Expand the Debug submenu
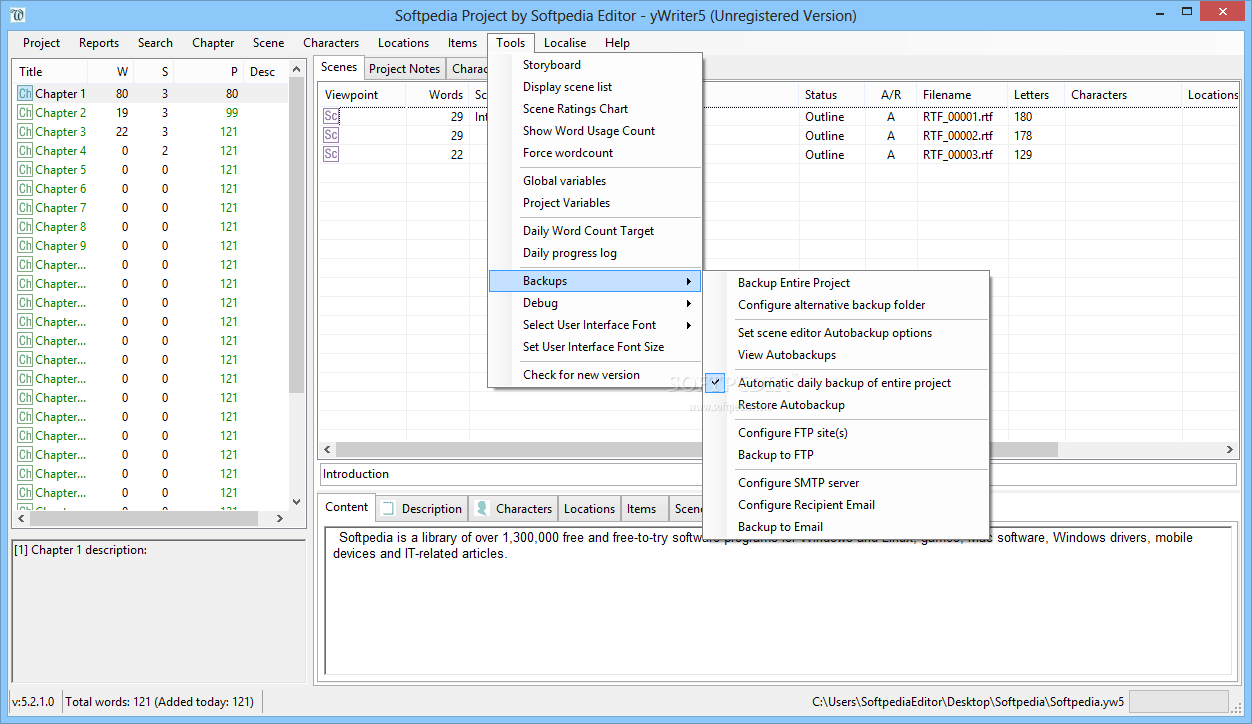This screenshot has width=1252, height=724. click(x=595, y=303)
